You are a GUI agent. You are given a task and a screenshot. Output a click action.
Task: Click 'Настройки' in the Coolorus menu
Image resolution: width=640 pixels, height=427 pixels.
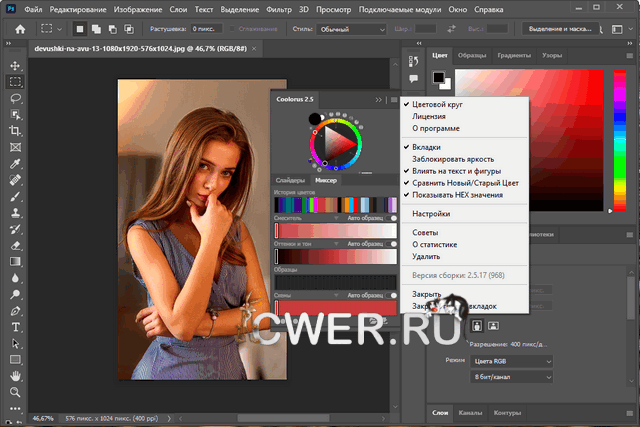pyautogui.click(x=431, y=214)
